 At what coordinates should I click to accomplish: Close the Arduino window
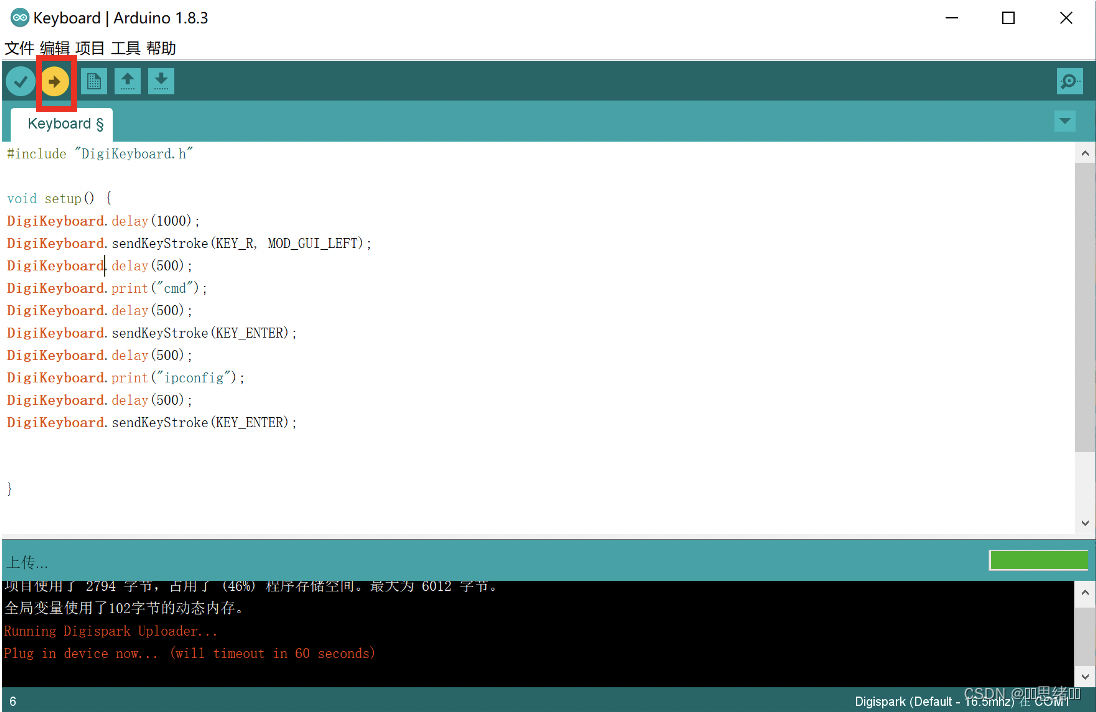[1066, 17]
